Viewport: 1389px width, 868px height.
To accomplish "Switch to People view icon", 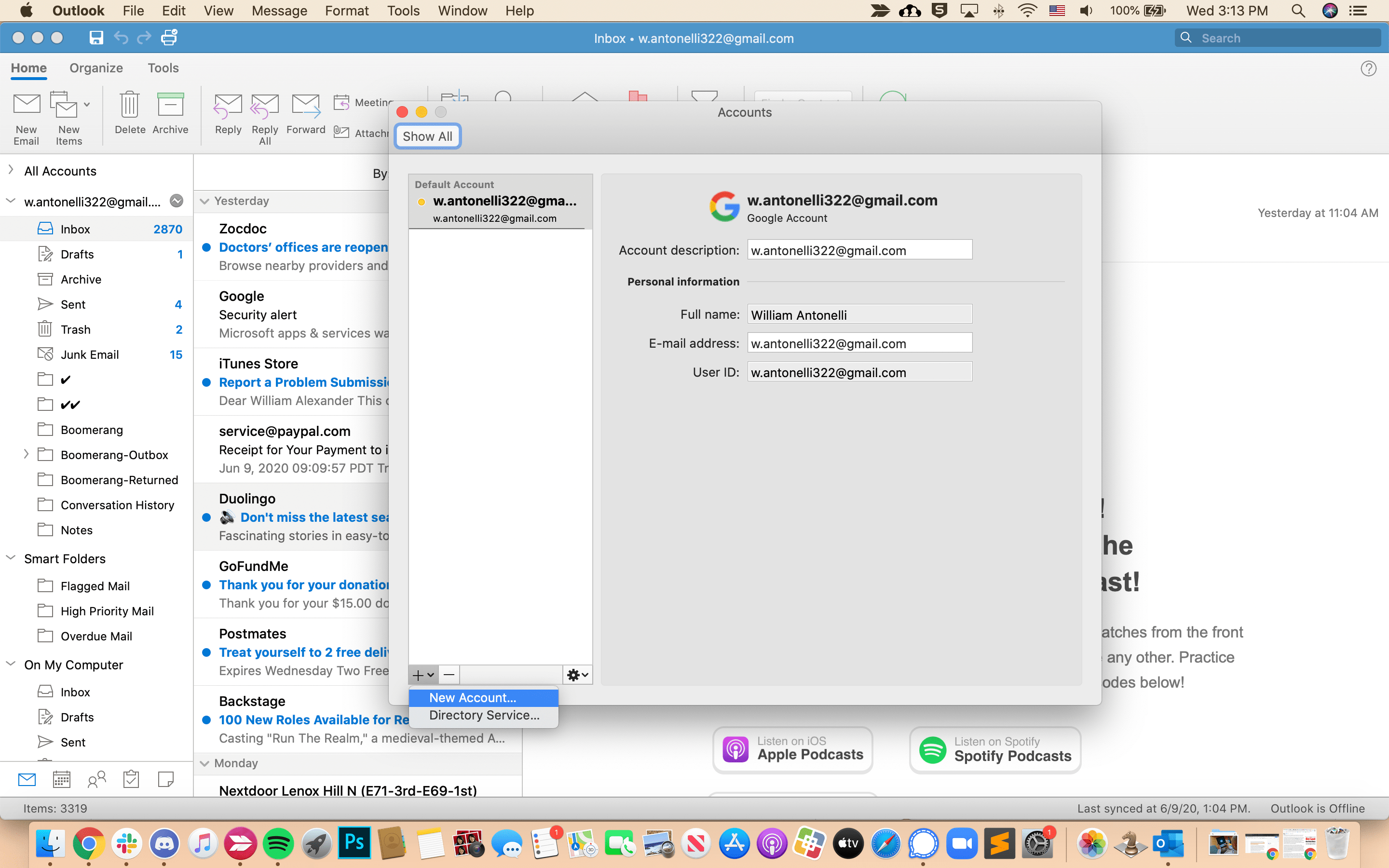I will (96, 780).
